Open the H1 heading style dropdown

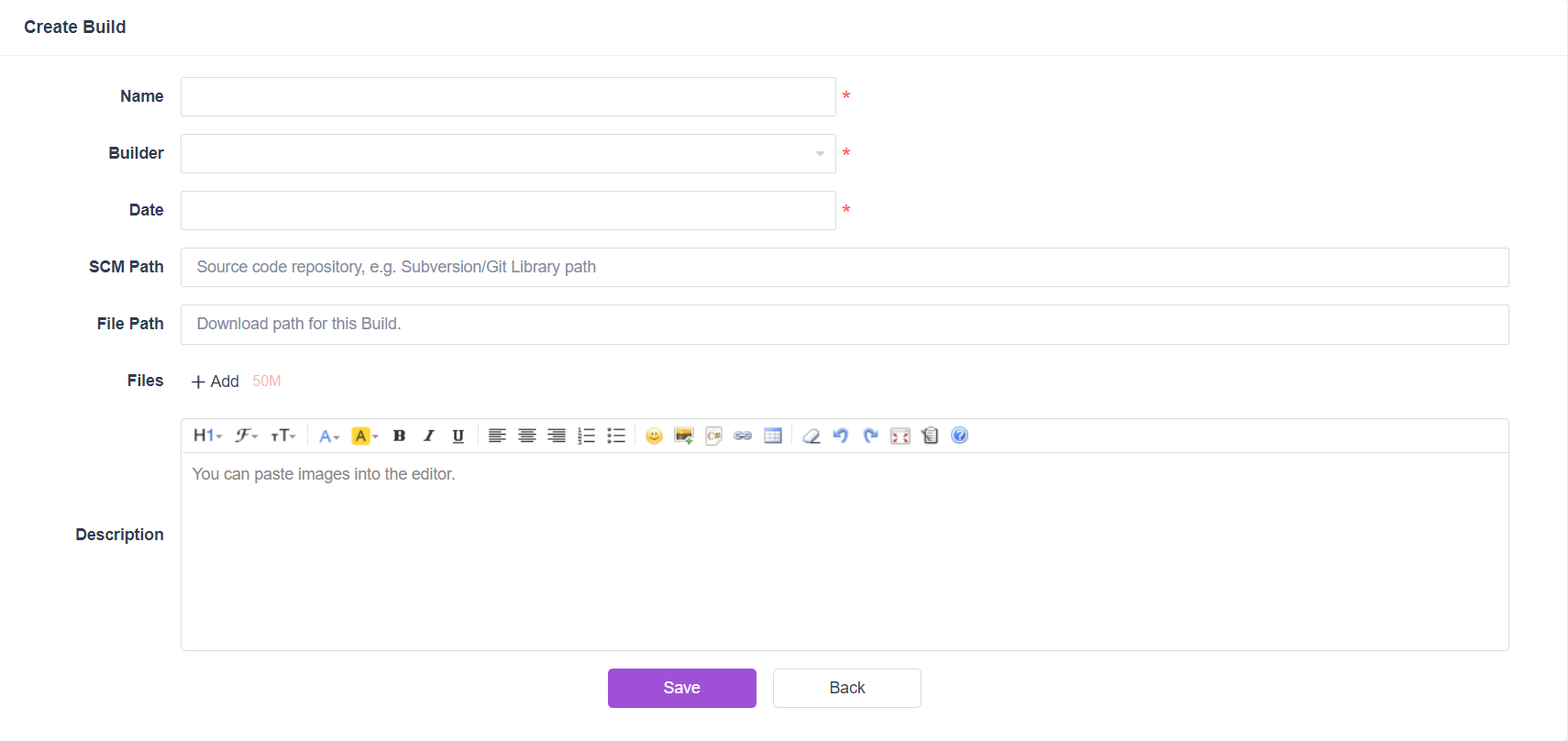pyautogui.click(x=207, y=436)
